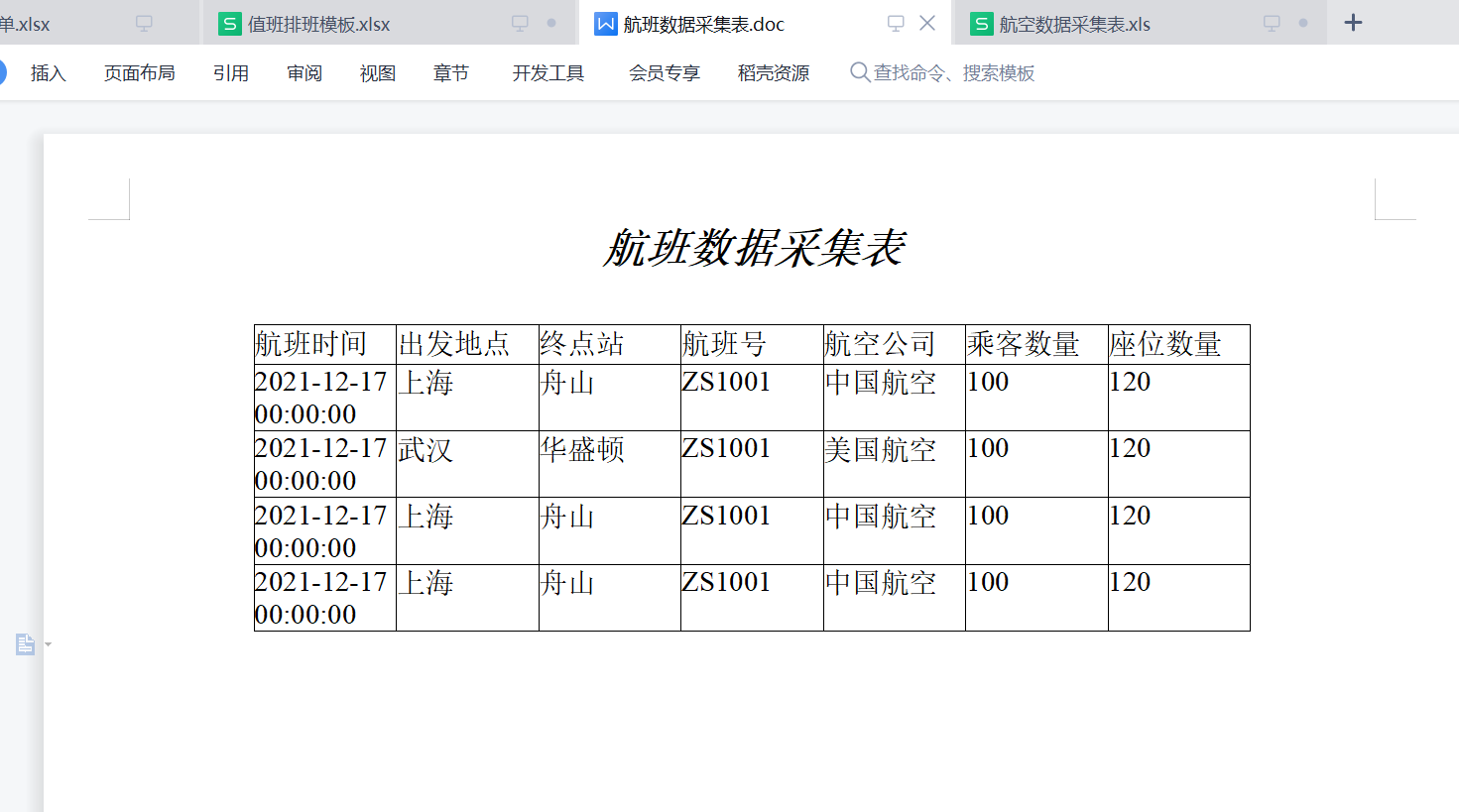Click unsaved dot on 值班排班模板.xlsx tab
The width and height of the screenshot is (1459, 812).
click(551, 23)
